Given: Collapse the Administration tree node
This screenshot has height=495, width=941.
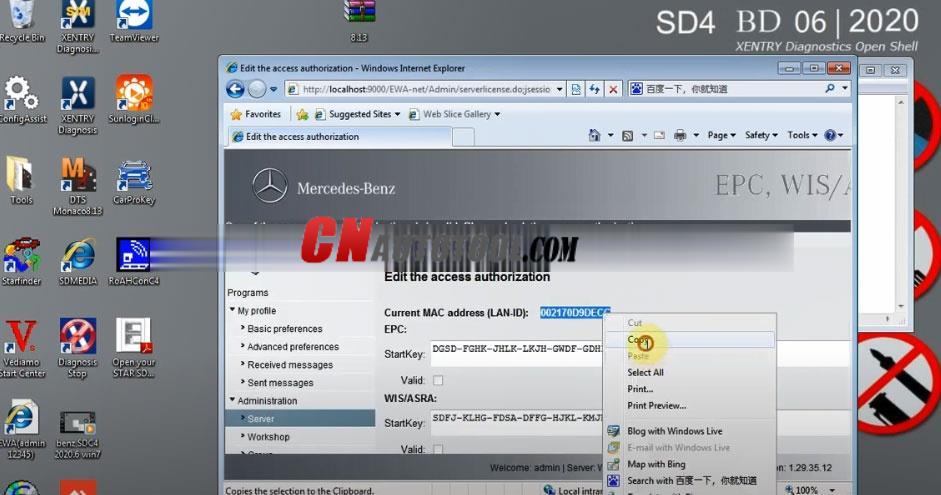Looking at the screenshot, I should coord(232,400).
